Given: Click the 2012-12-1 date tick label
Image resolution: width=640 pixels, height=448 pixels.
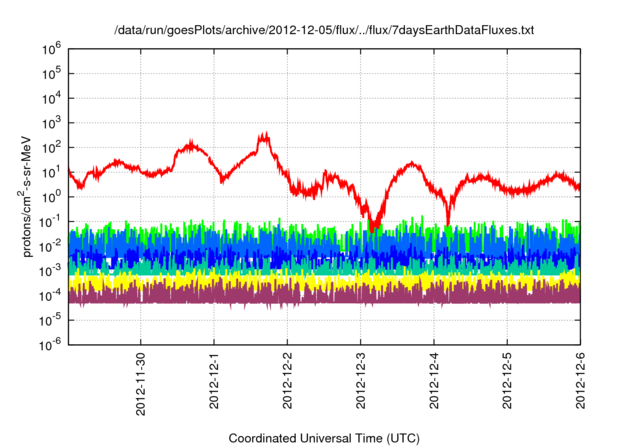Looking at the screenshot, I should click(x=214, y=381).
